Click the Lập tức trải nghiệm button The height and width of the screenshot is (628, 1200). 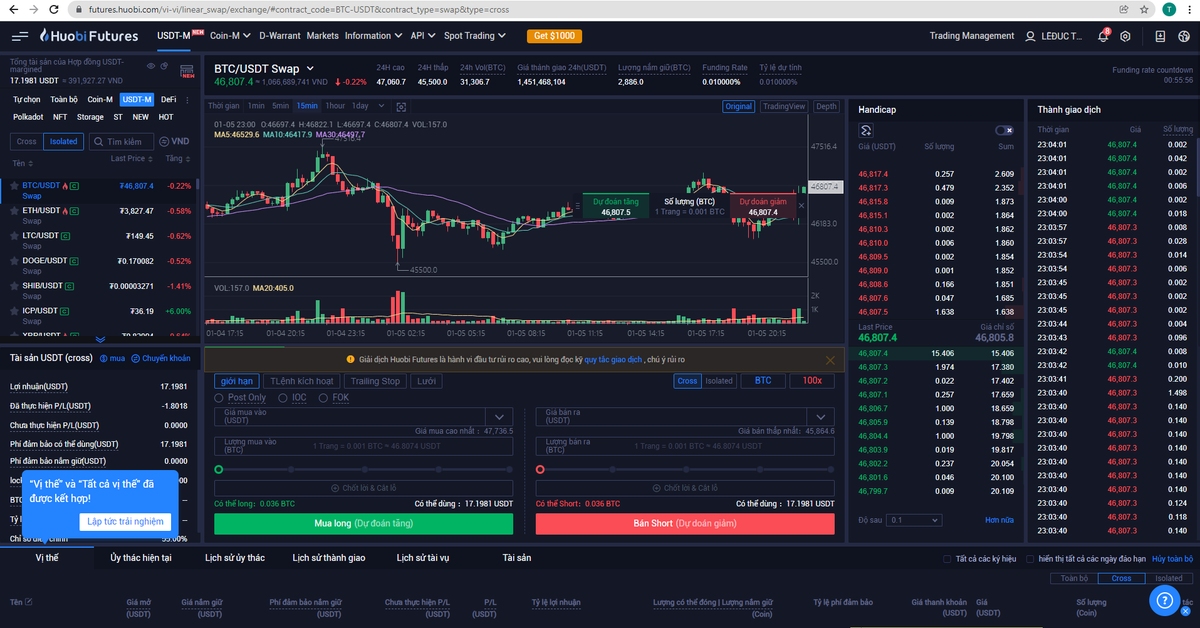[125, 522]
